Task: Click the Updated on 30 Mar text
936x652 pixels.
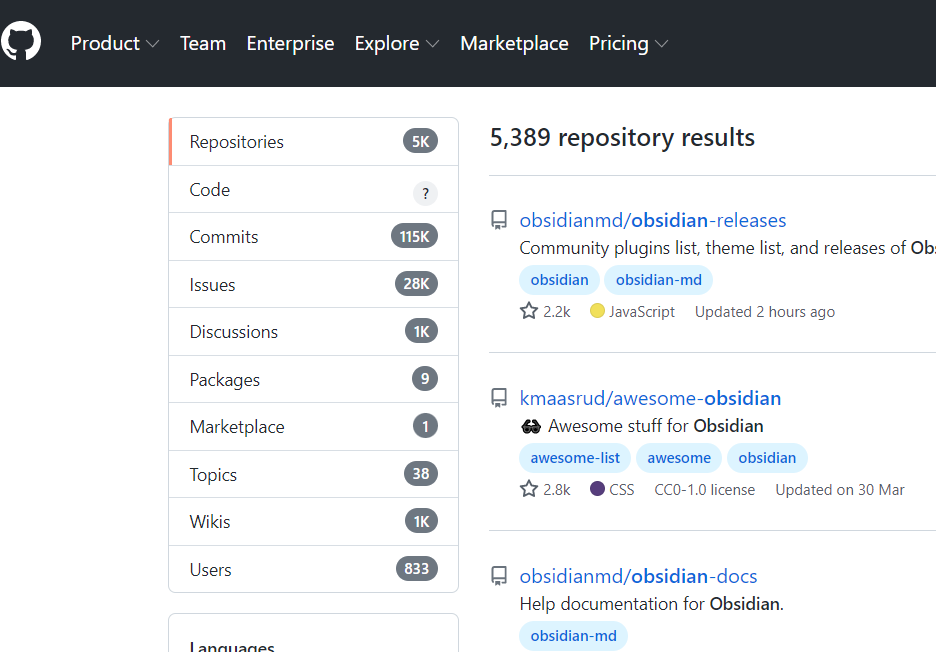Action: [840, 490]
